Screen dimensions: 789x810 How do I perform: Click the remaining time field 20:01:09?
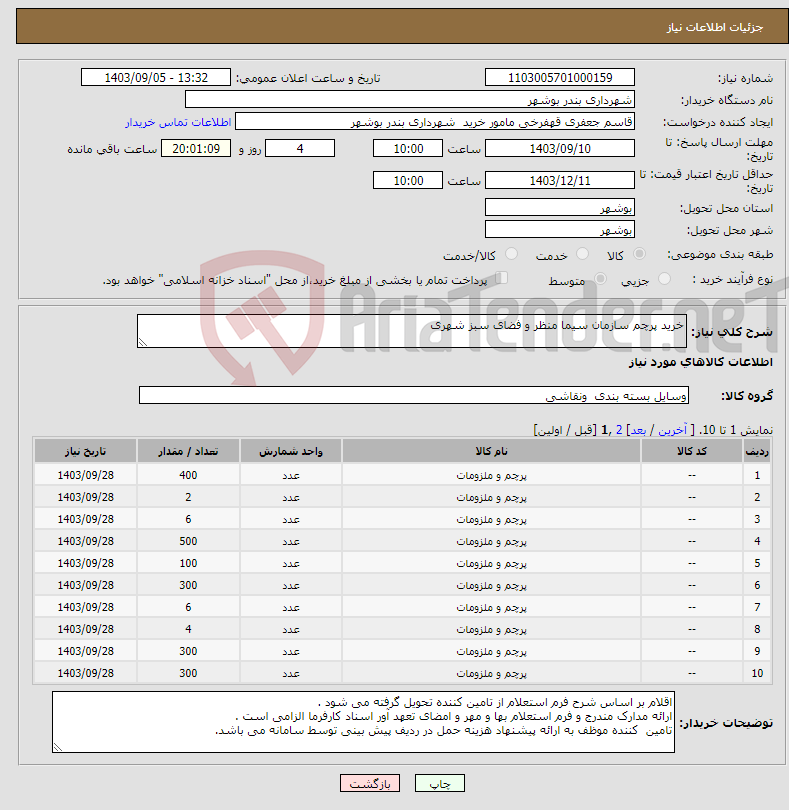click(196, 149)
